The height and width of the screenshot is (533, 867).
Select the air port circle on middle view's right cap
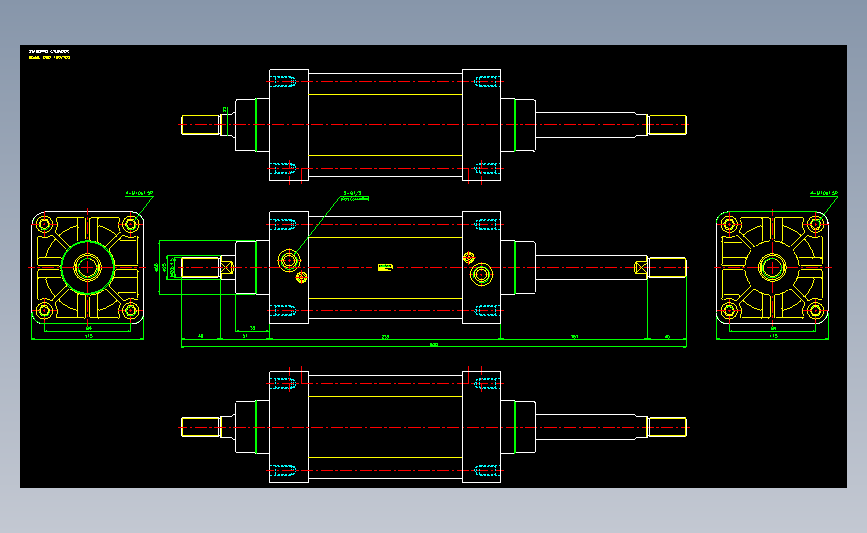pyautogui.click(x=481, y=274)
